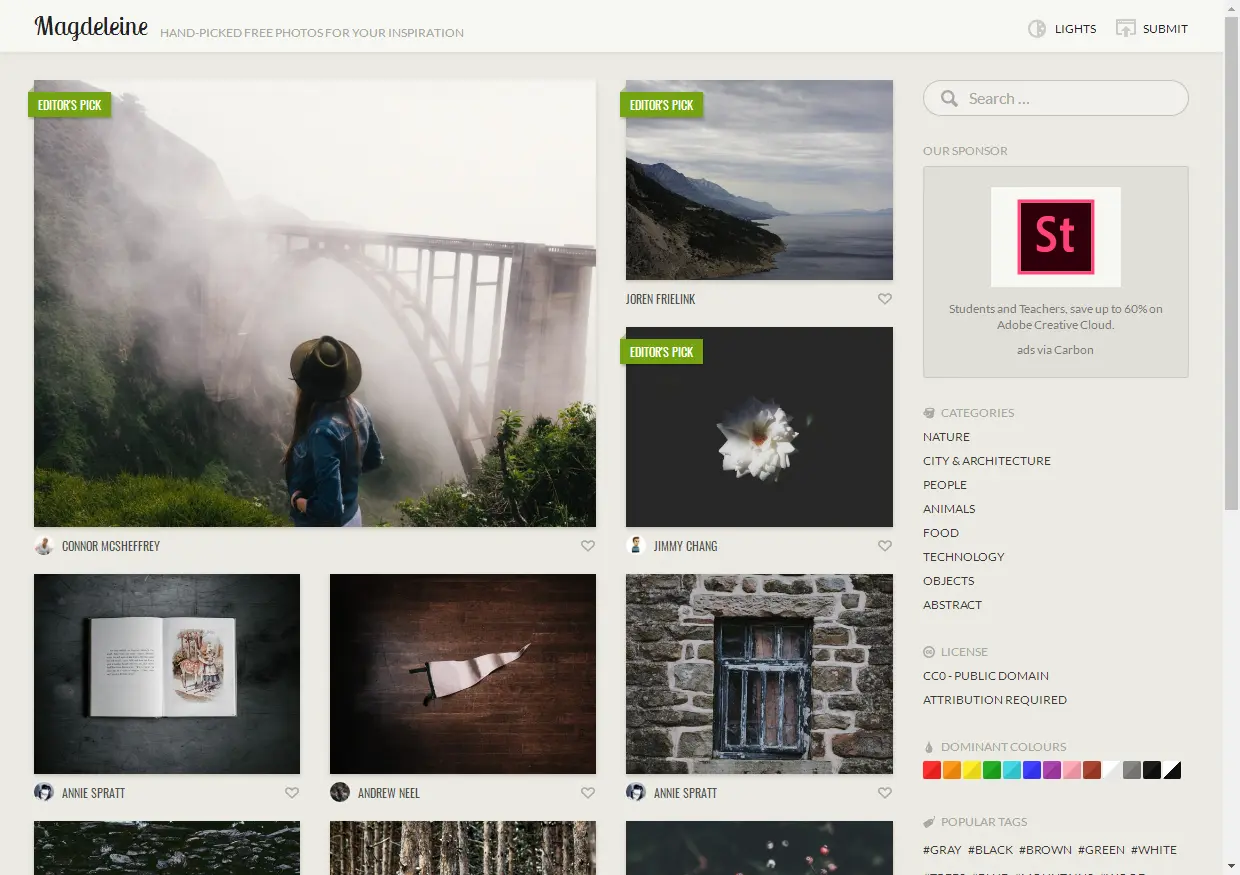Pick the green dominant colour swatch
This screenshot has height=875, width=1240.
point(992,770)
